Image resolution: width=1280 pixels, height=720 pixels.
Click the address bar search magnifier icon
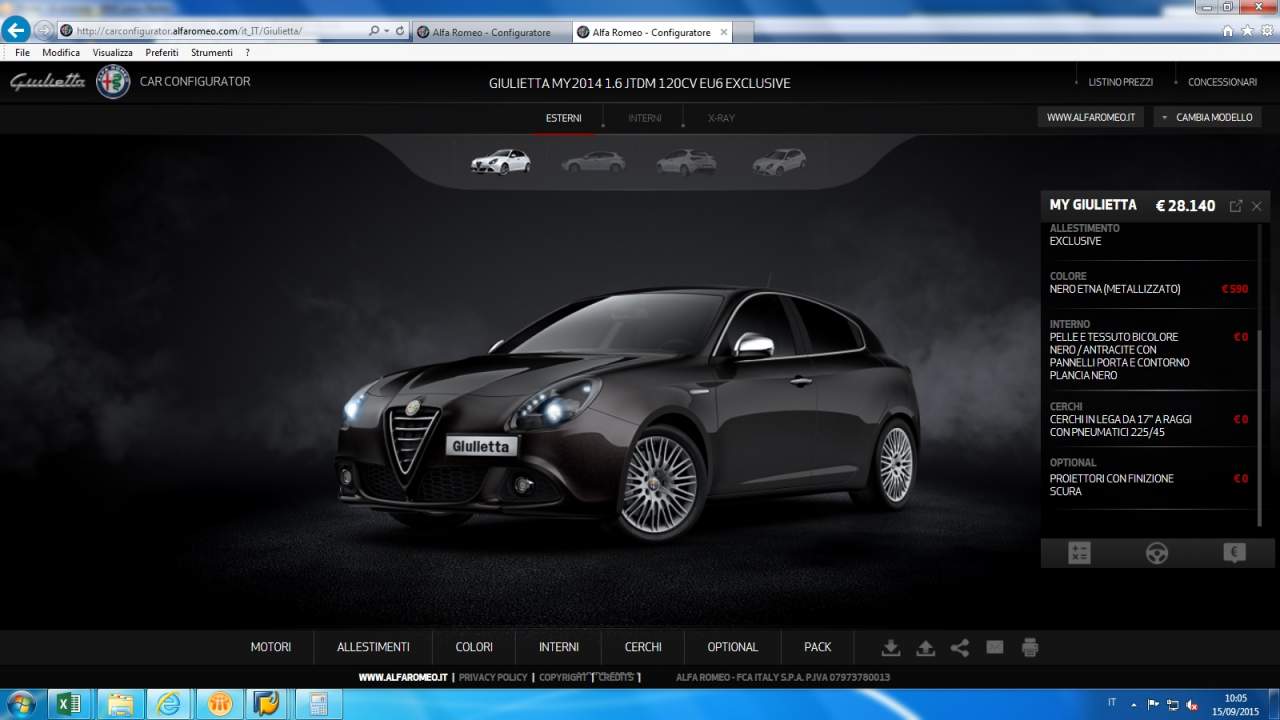click(x=374, y=31)
